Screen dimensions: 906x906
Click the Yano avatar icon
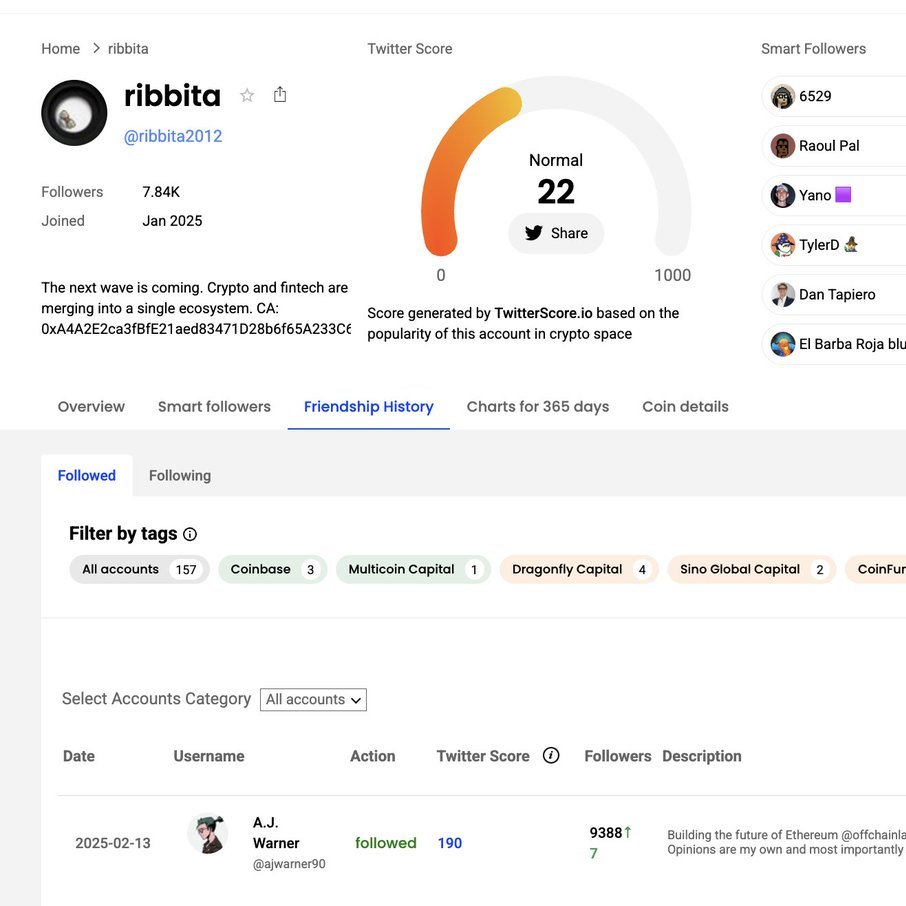pyautogui.click(x=783, y=195)
